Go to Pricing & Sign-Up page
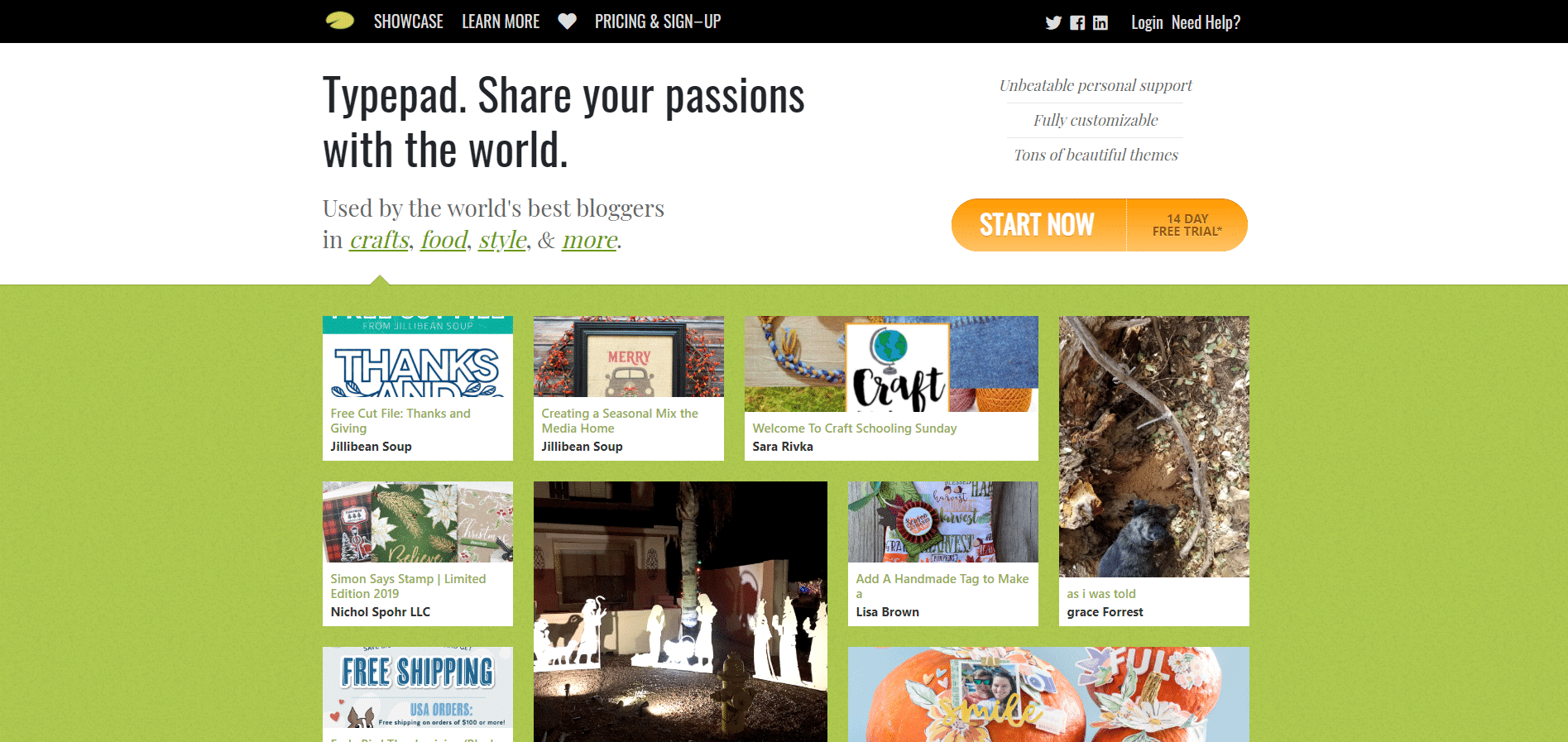The width and height of the screenshot is (1568, 742). (x=658, y=22)
